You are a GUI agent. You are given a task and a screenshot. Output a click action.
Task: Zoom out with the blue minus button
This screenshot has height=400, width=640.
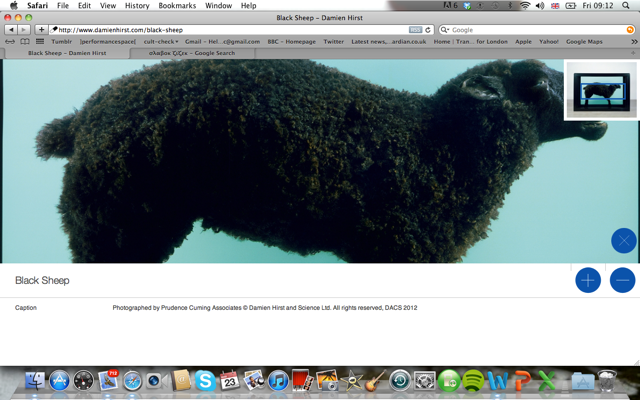(622, 280)
